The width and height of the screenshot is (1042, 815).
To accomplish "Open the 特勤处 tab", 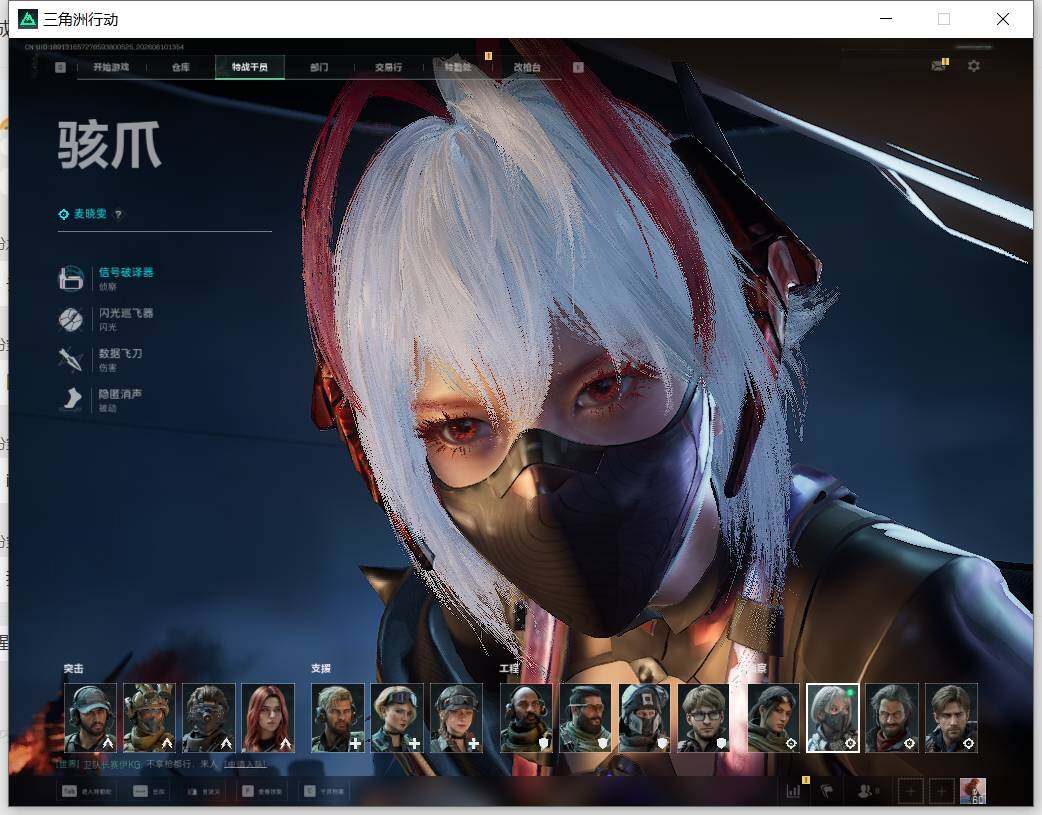I will tap(458, 67).
